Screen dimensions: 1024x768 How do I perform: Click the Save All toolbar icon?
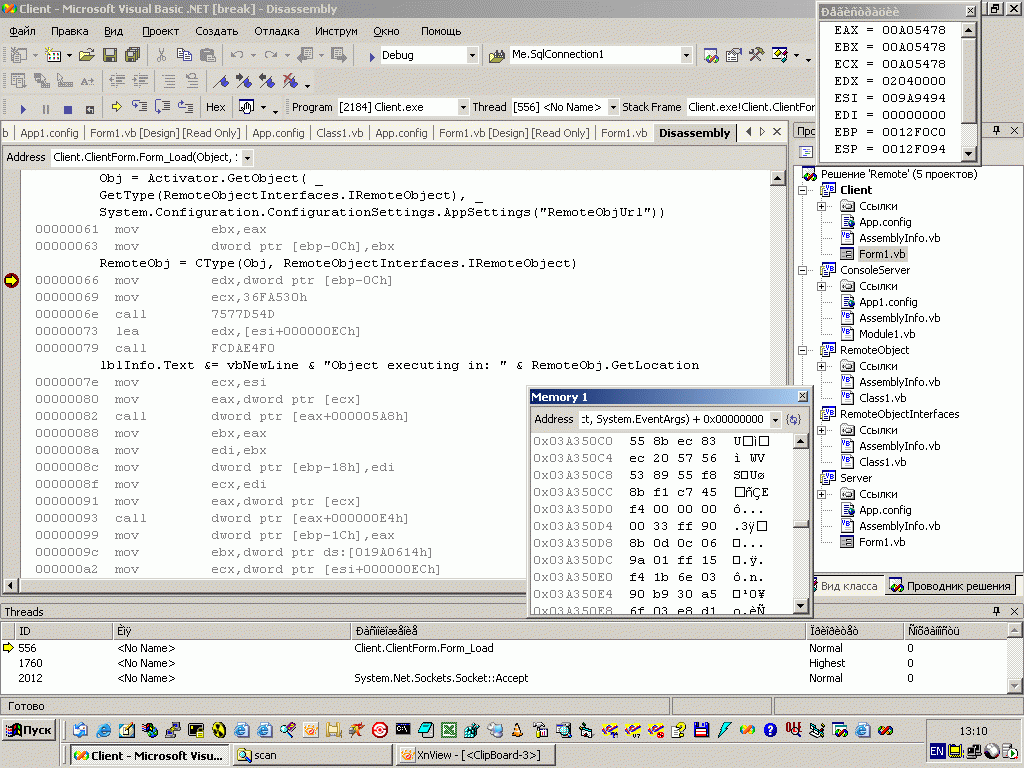tap(130, 55)
